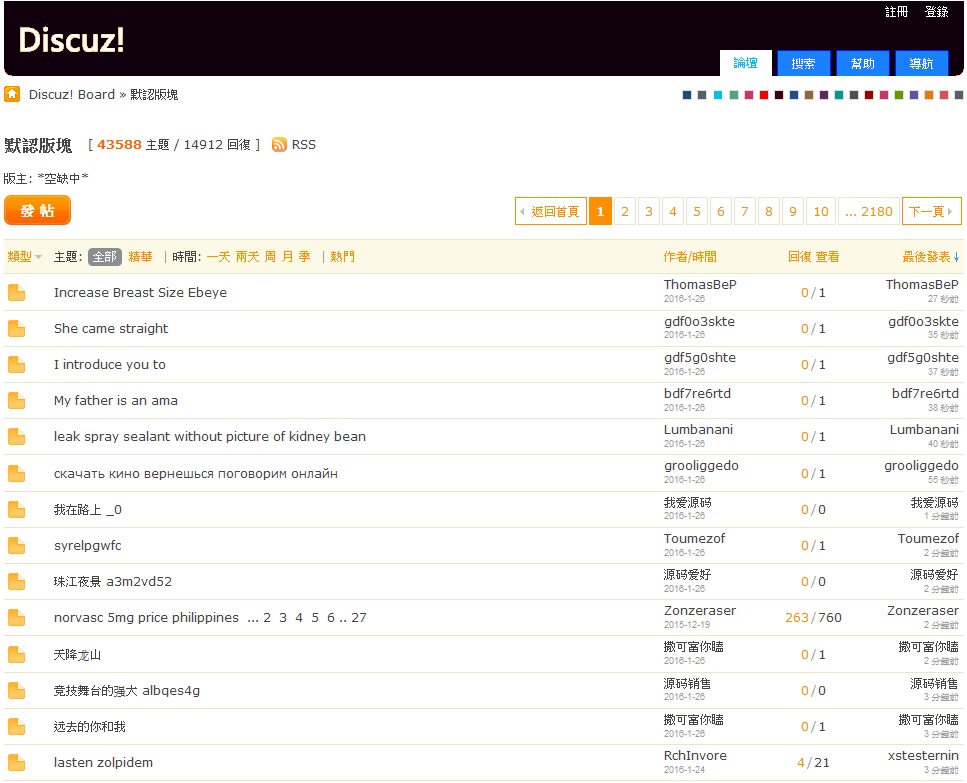
Task: Click folder icon beside "скачать кино" thread
Action: pyautogui.click(x=17, y=473)
